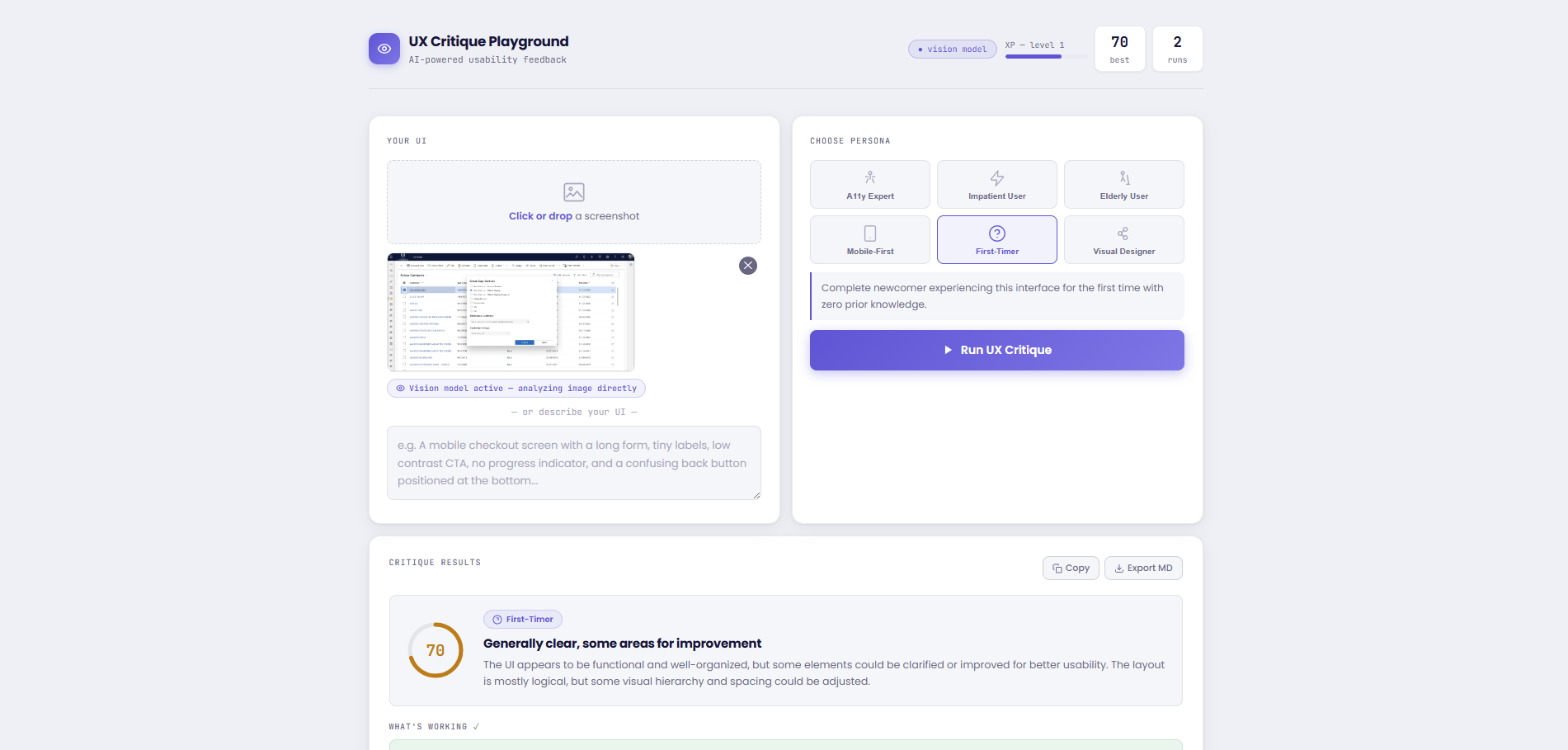The image size is (1568, 750).
Task: Click the 'CRITIQUE RESULTS' label
Action: [x=435, y=563]
